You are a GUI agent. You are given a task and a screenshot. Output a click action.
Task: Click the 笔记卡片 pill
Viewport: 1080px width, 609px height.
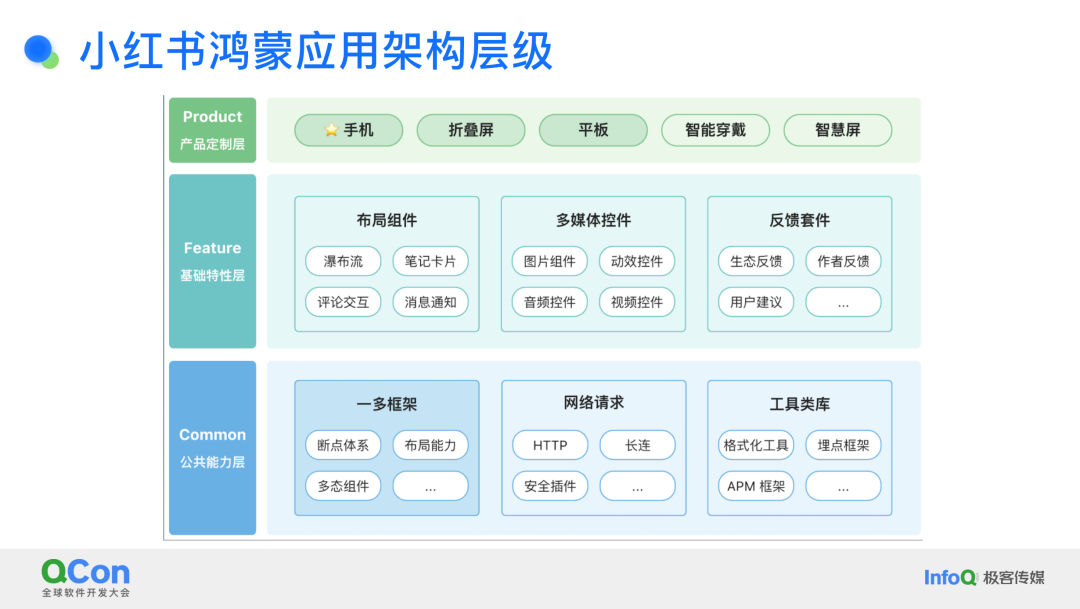click(x=430, y=261)
